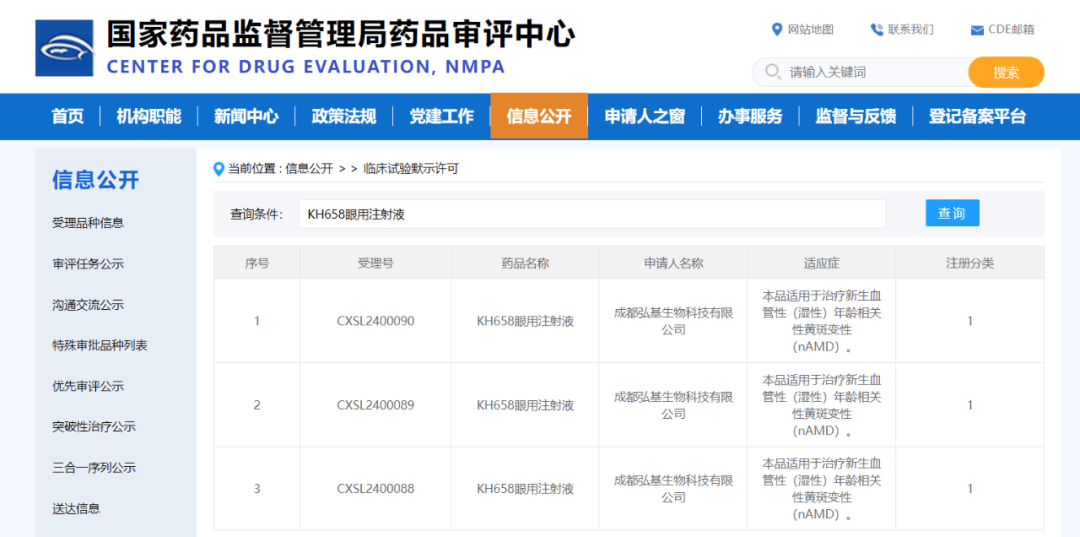
Task: Open 监督与反馈 navigation item
Action: [x=855, y=116]
